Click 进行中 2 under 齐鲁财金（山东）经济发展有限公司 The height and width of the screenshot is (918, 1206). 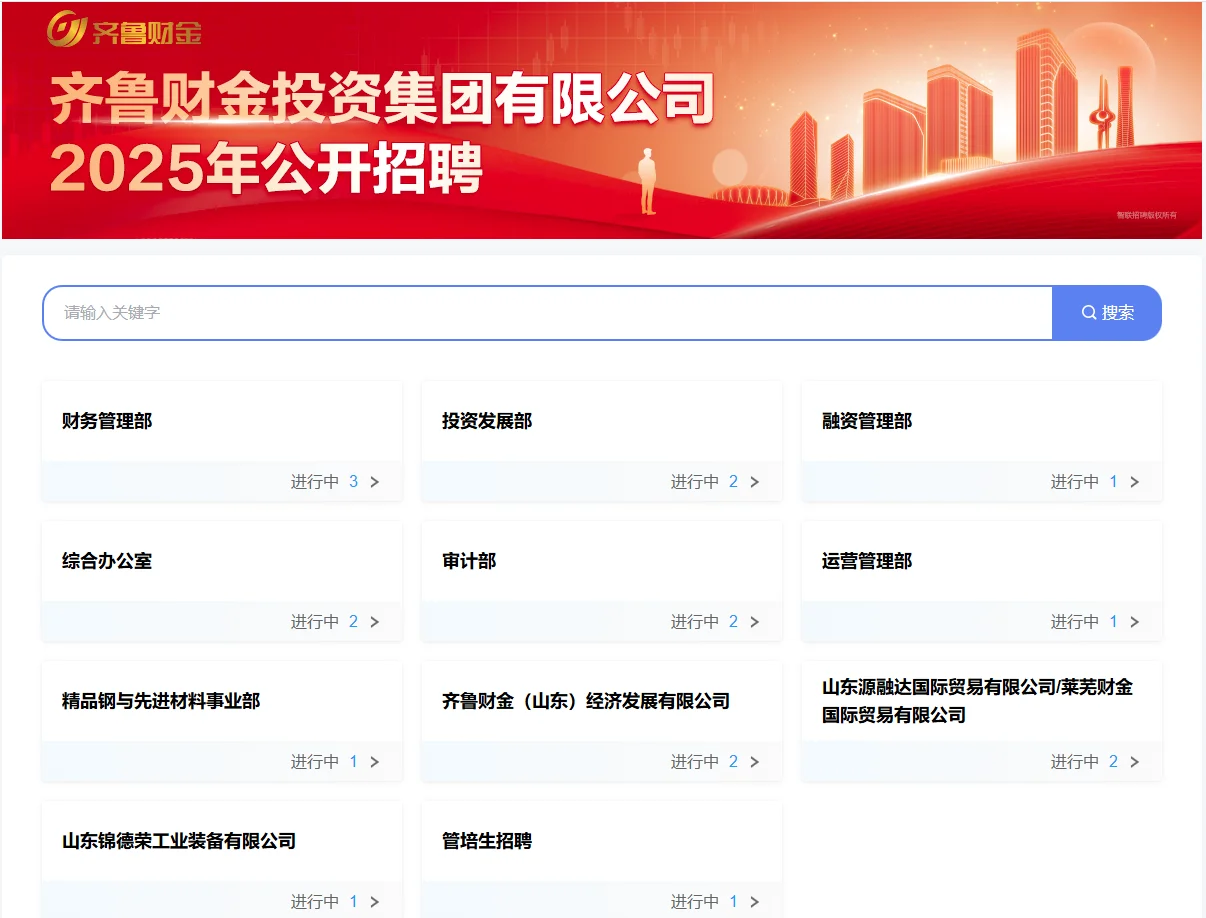[705, 762]
